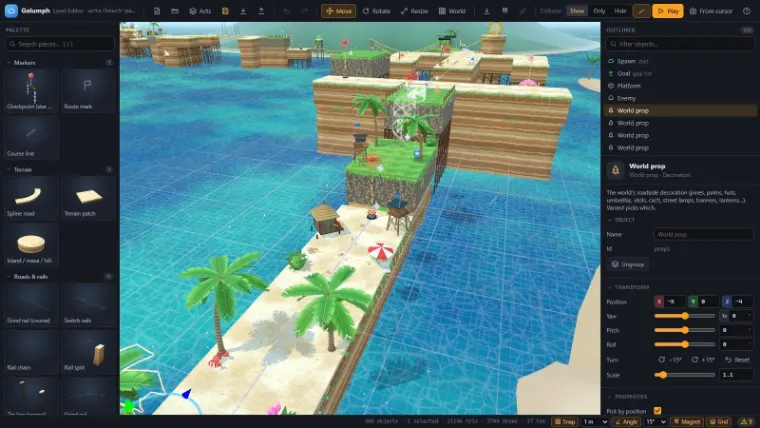Click the new file document icon
Image resolution: width=760 pixels, height=428 pixels.
point(157,11)
